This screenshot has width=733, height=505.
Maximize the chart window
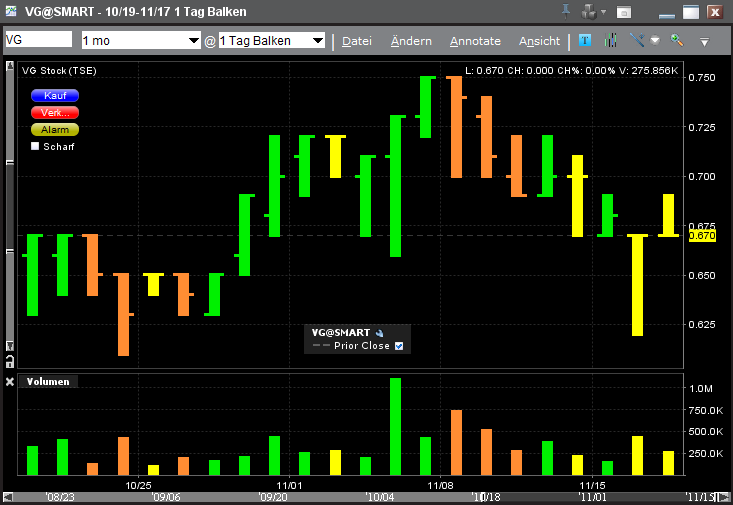[690, 12]
